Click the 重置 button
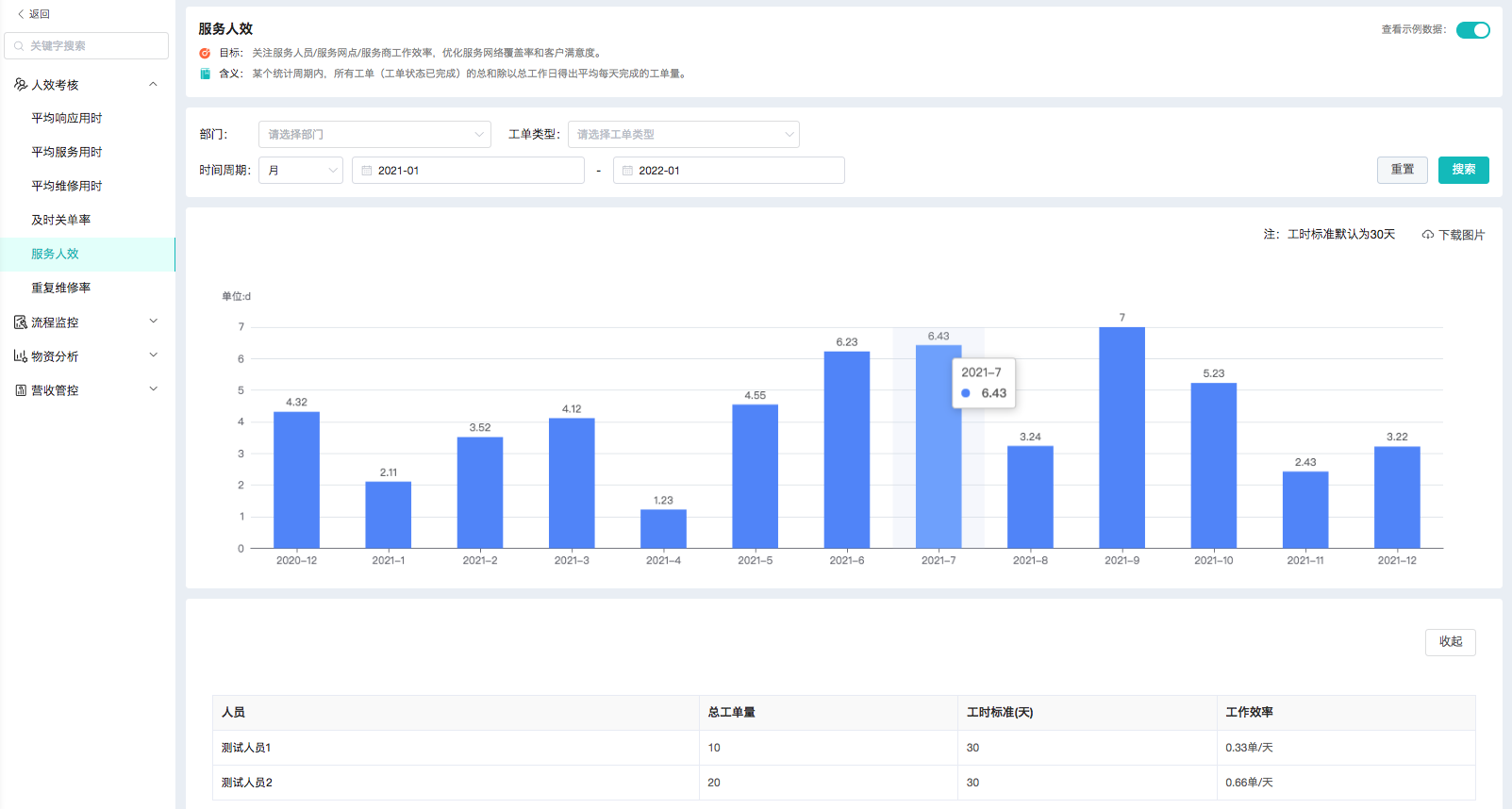Viewport: 1512px width, 809px height. pos(1403,170)
